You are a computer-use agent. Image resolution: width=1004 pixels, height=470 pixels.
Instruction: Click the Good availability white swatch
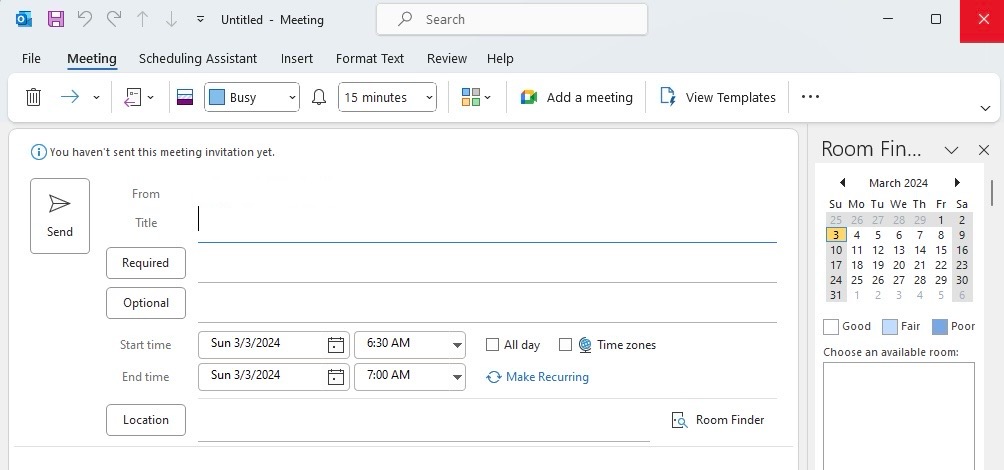[830, 327]
